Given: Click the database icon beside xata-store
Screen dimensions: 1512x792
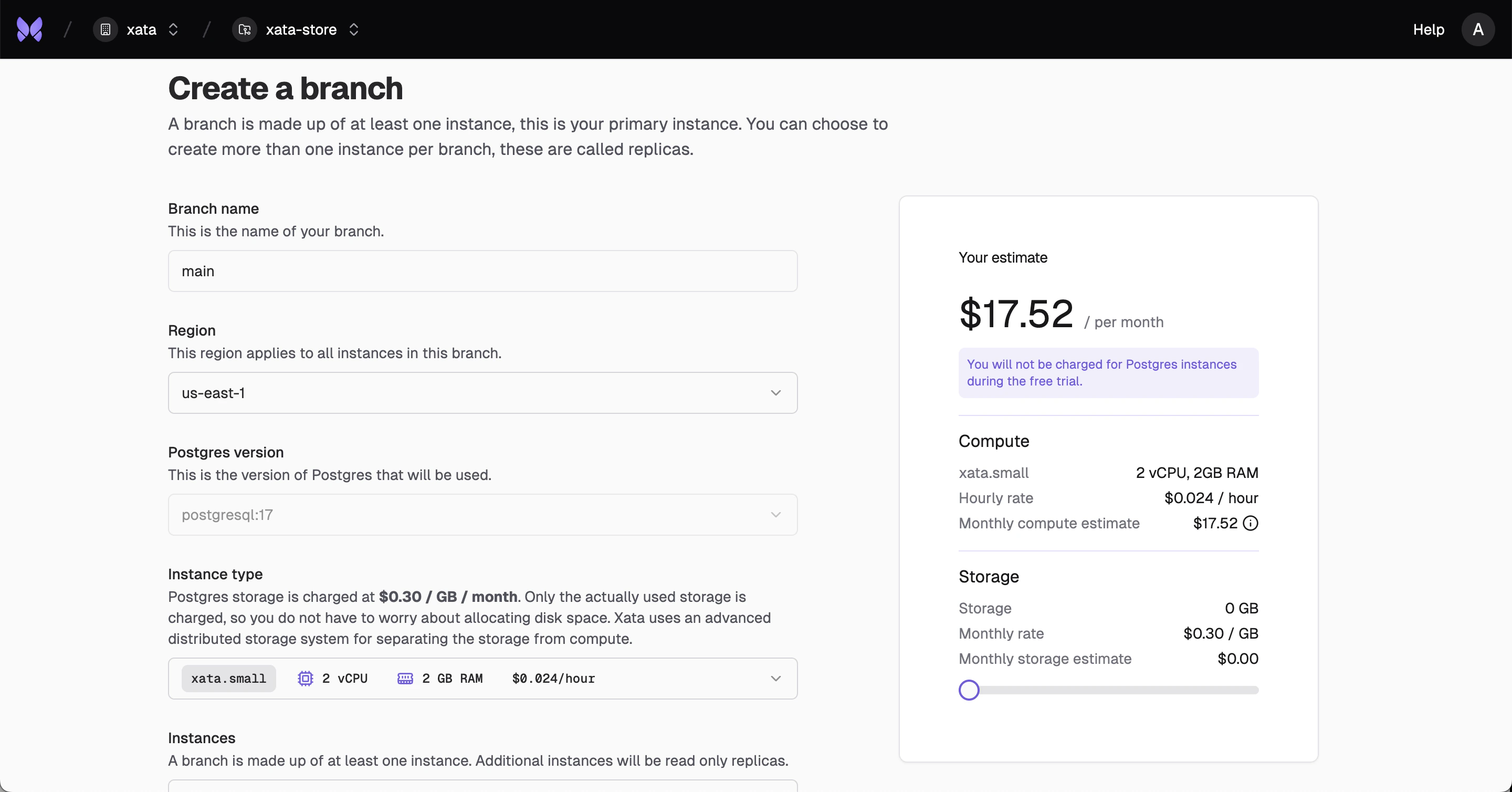Looking at the screenshot, I should click(244, 29).
